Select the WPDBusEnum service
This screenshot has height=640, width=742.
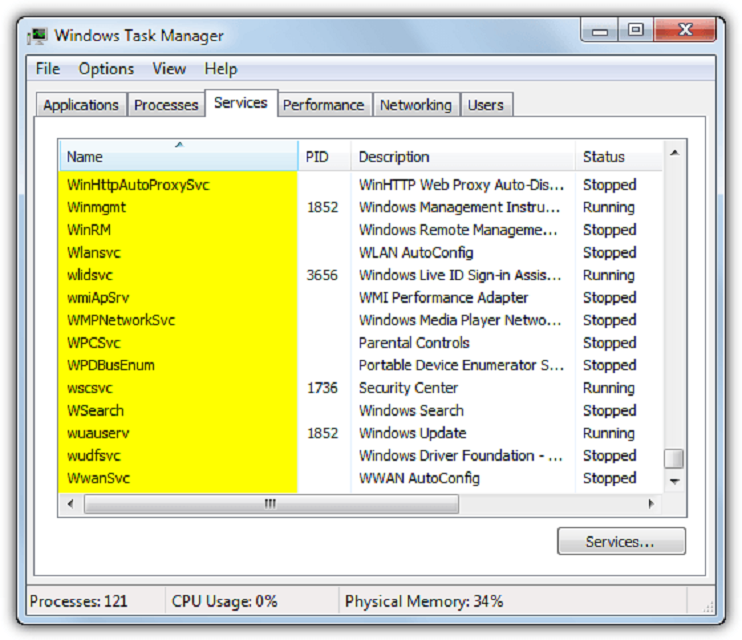point(360,365)
